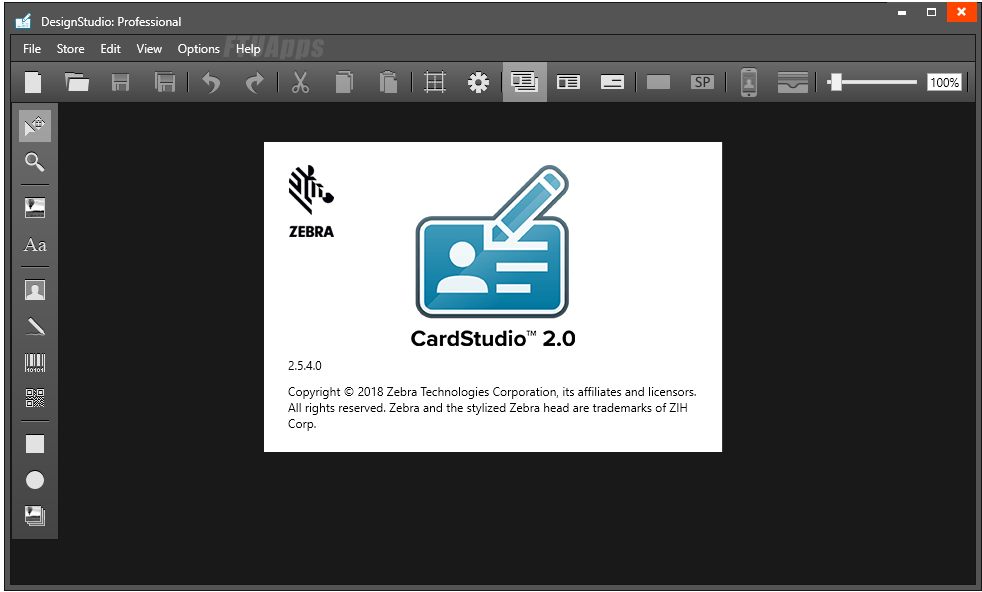
Task: Choose the background image layers tool
Action: point(35,516)
